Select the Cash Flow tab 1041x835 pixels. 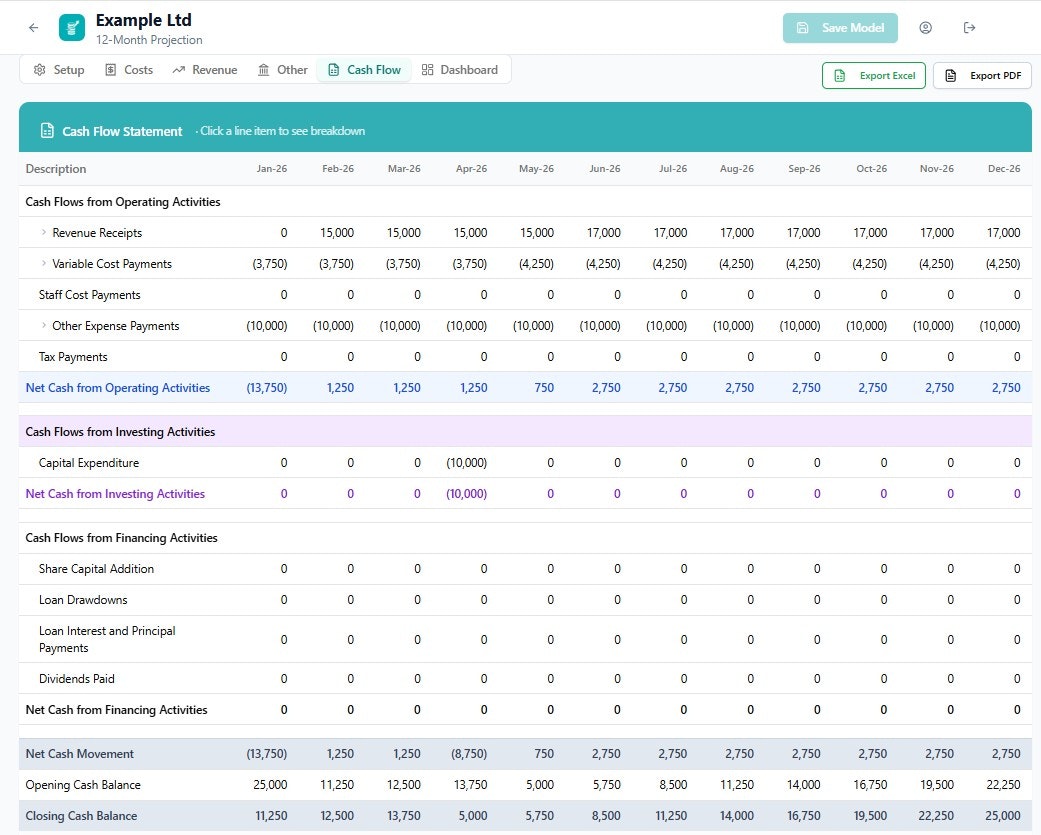pyautogui.click(x=364, y=70)
